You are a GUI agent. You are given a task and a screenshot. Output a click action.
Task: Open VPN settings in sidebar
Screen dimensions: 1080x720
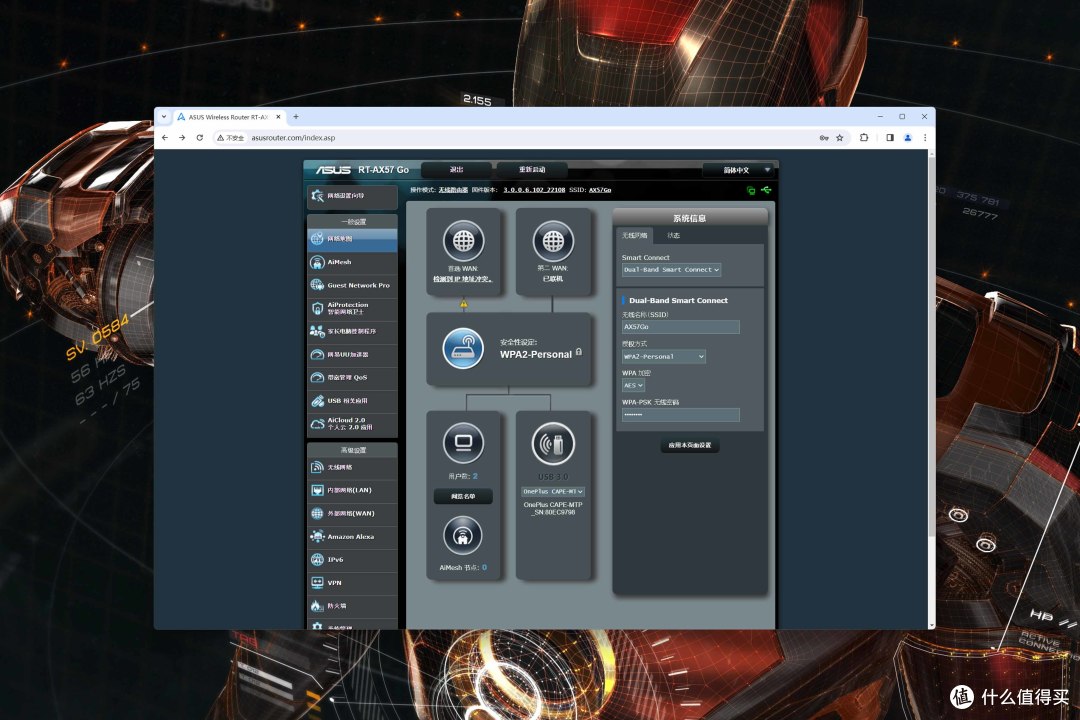point(352,582)
